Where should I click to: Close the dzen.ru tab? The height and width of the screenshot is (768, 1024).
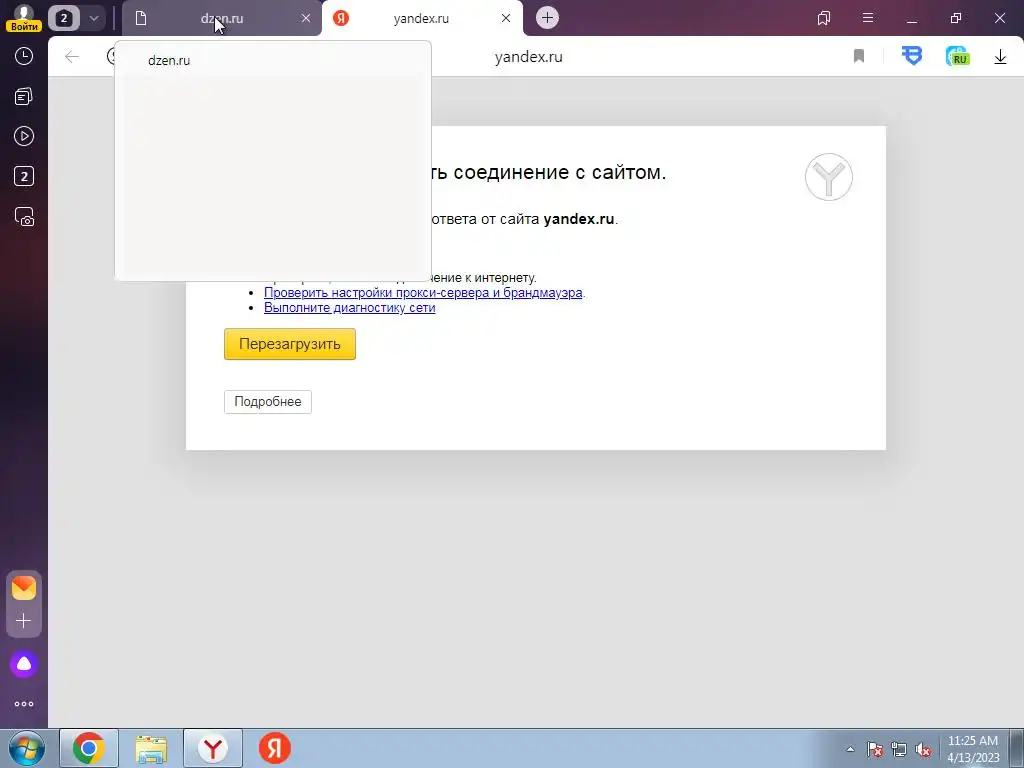(306, 18)
